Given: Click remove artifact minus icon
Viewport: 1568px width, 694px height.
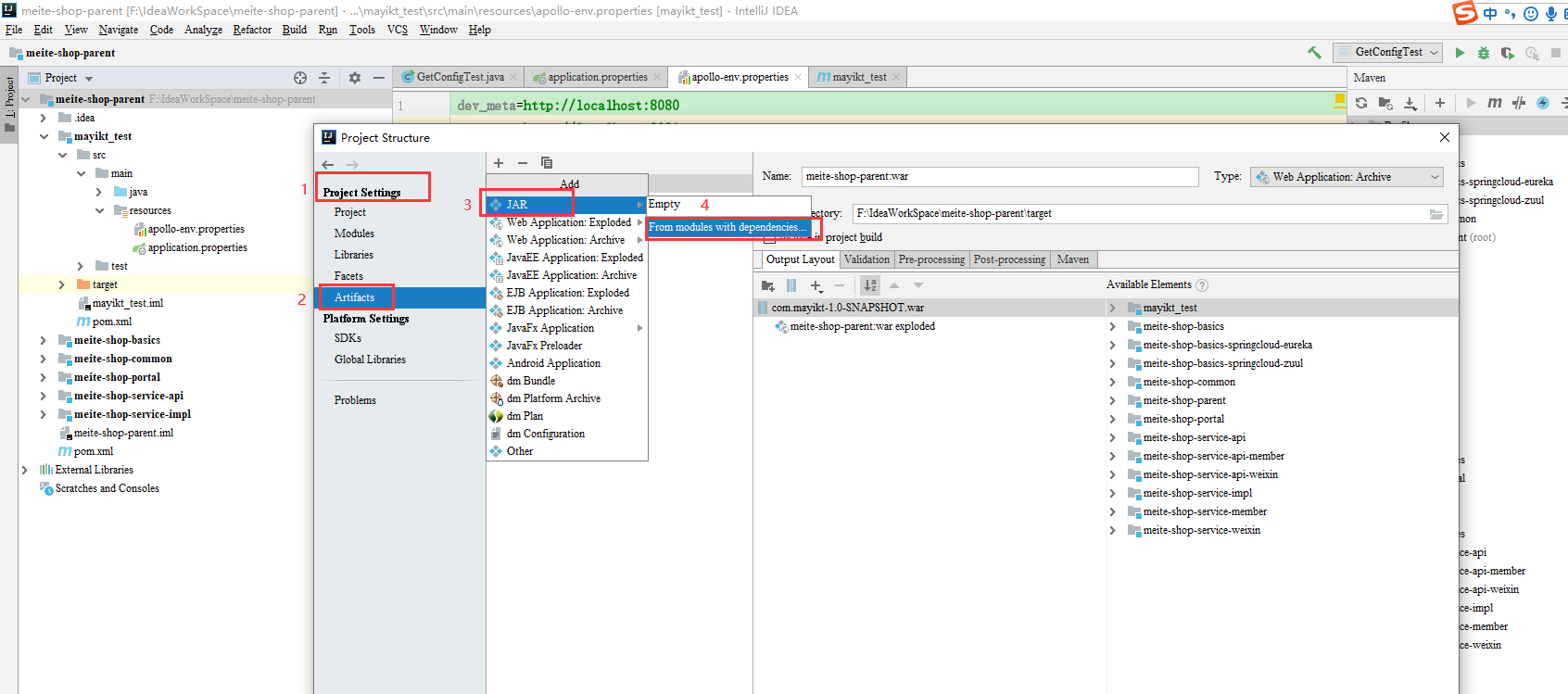Looking at the screenshot, I should coord(523,163).
